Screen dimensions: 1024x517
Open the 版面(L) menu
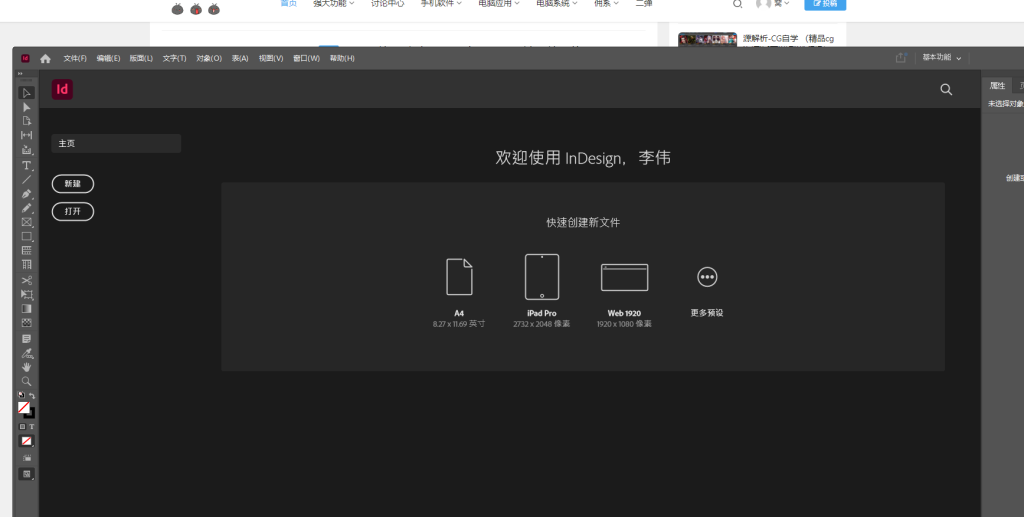[141, 58]
